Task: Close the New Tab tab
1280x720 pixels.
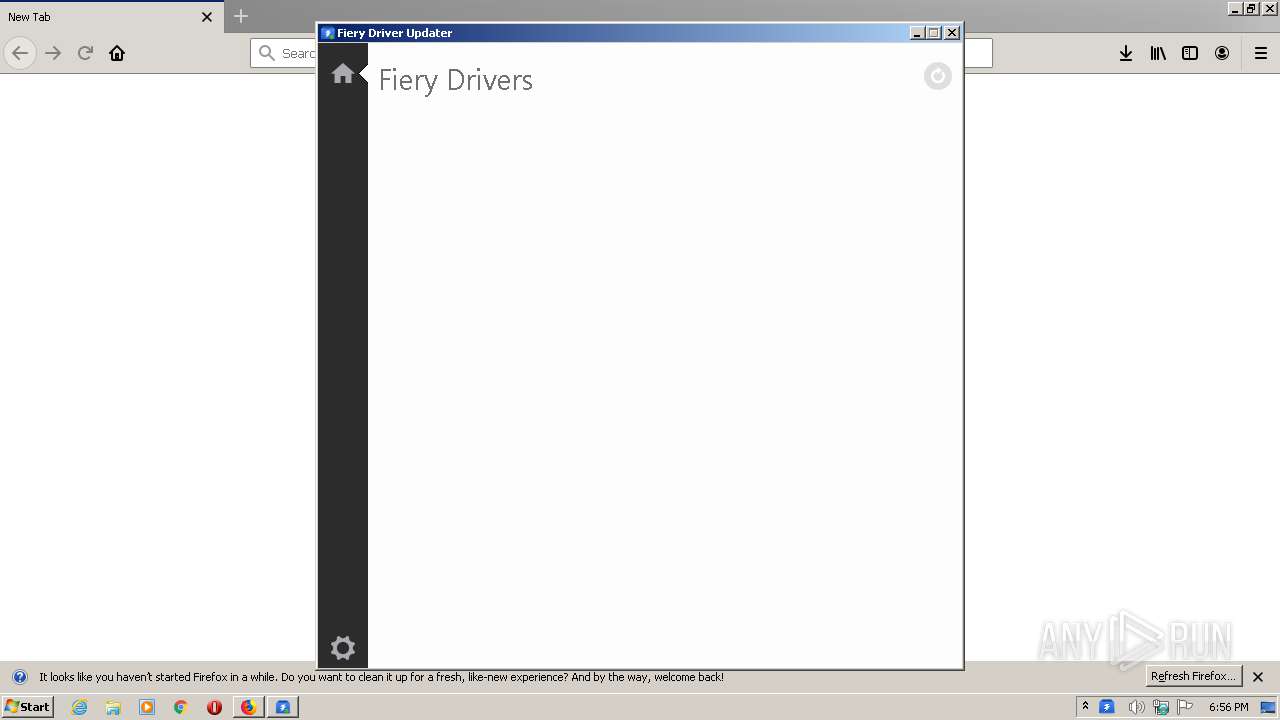Action: [x=207, y=17]
